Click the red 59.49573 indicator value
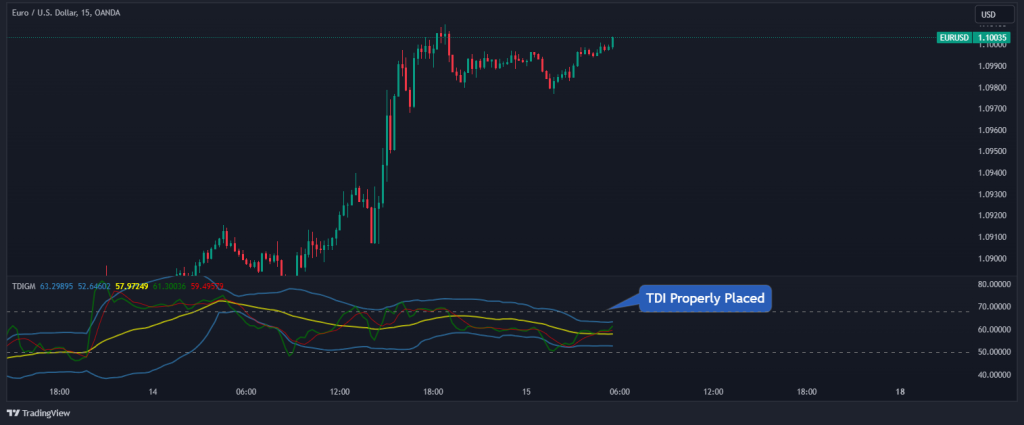The width and height of the screenshot is (1024, 425). point(206,286)
